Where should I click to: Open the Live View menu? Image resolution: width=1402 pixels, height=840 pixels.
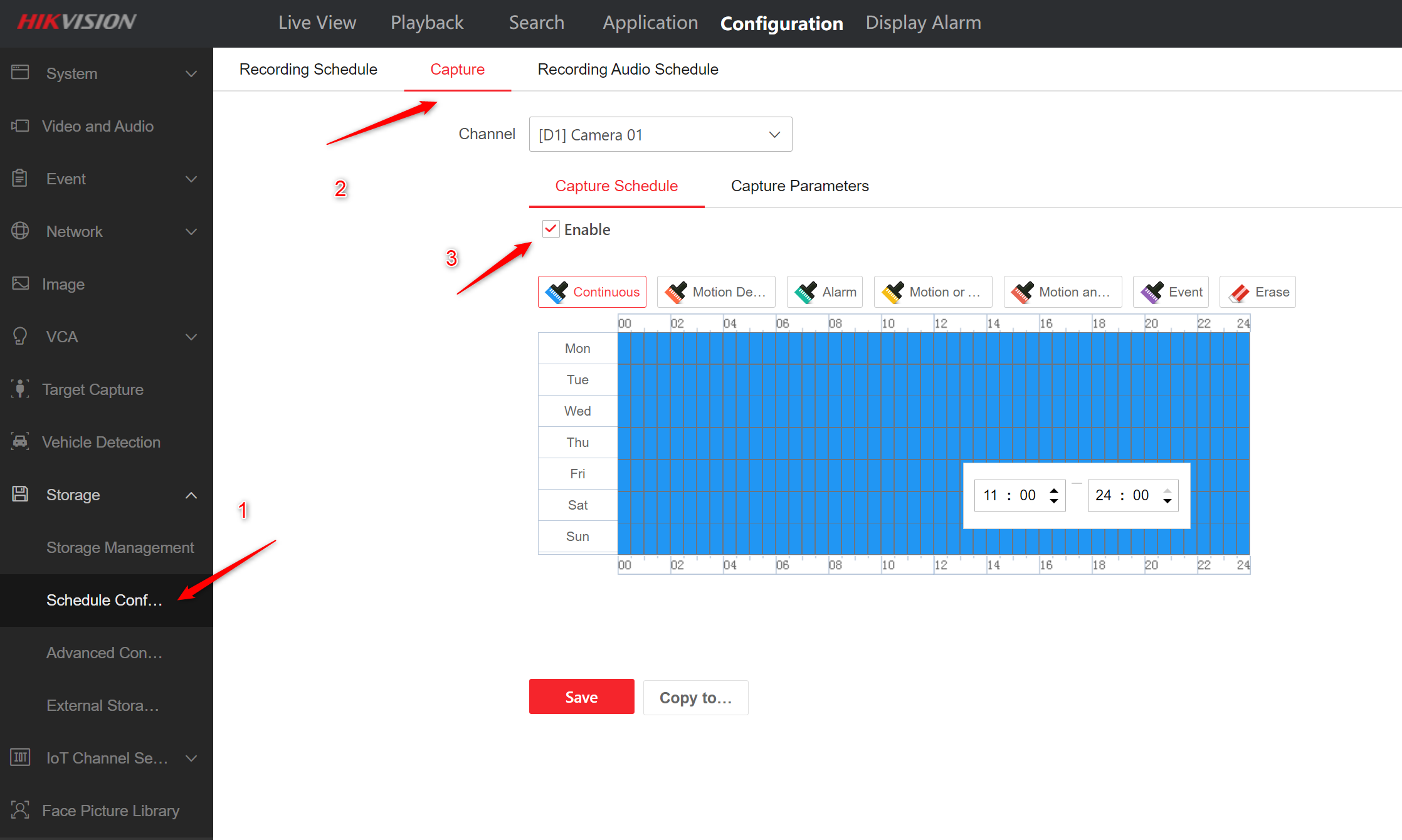[317, 23]
